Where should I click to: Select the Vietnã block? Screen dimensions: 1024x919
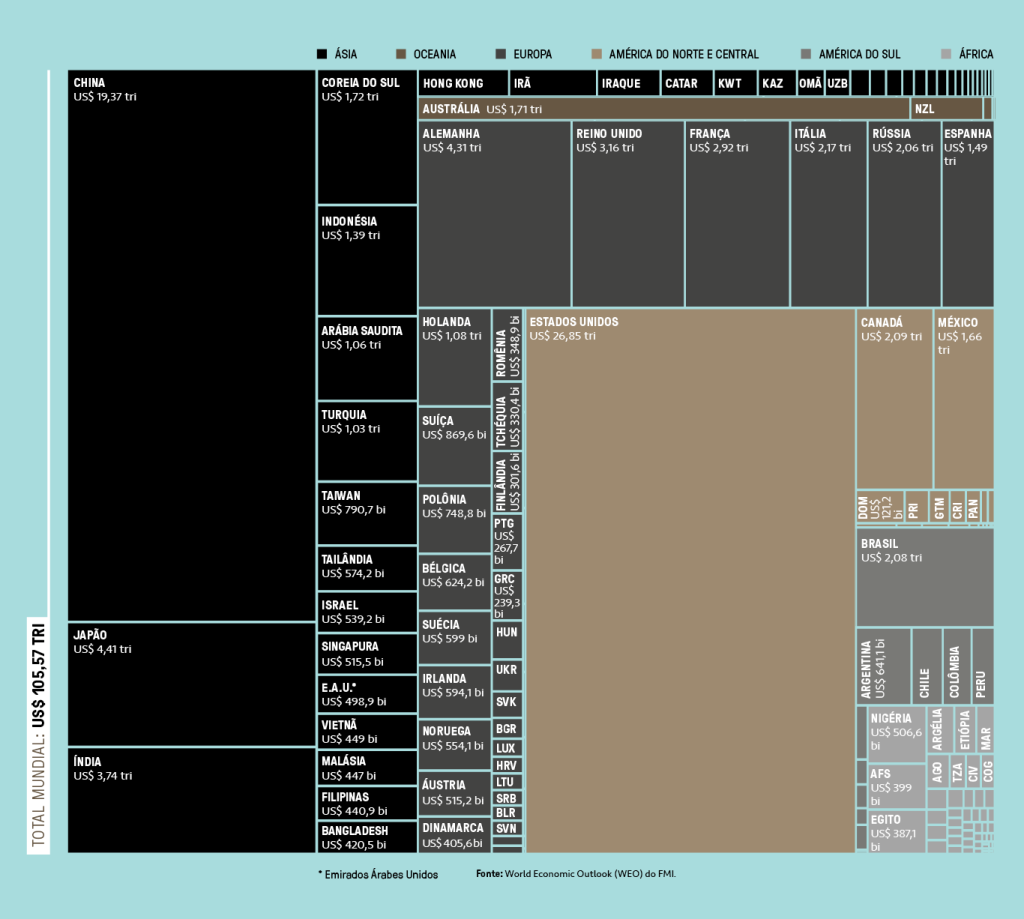(367, 732)
